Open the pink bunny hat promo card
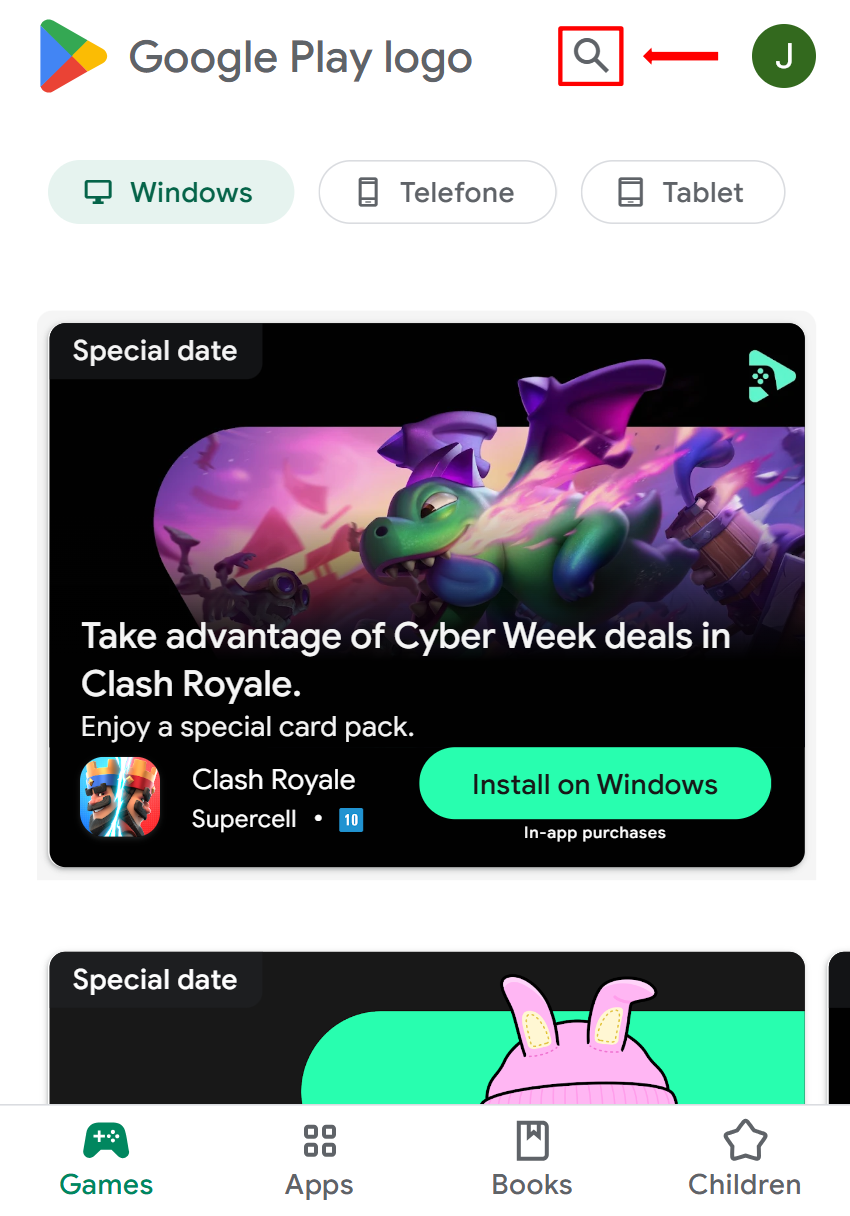The height and width of the screenshot is (1216, 850). click(x=427, y=1028)
